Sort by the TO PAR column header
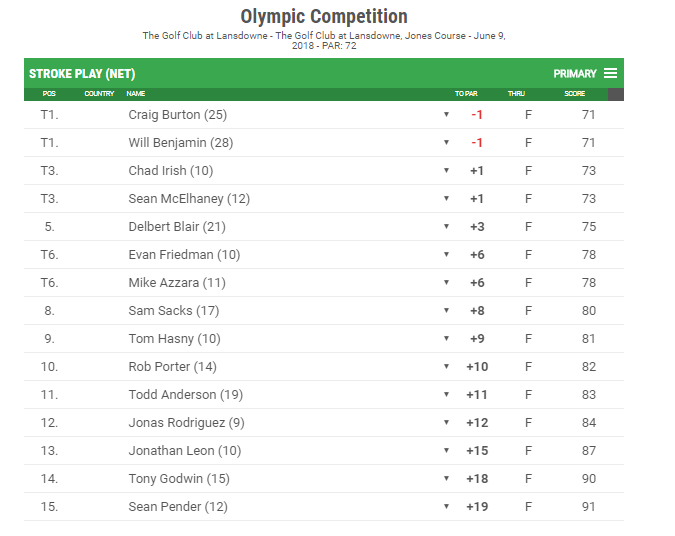 466,93
